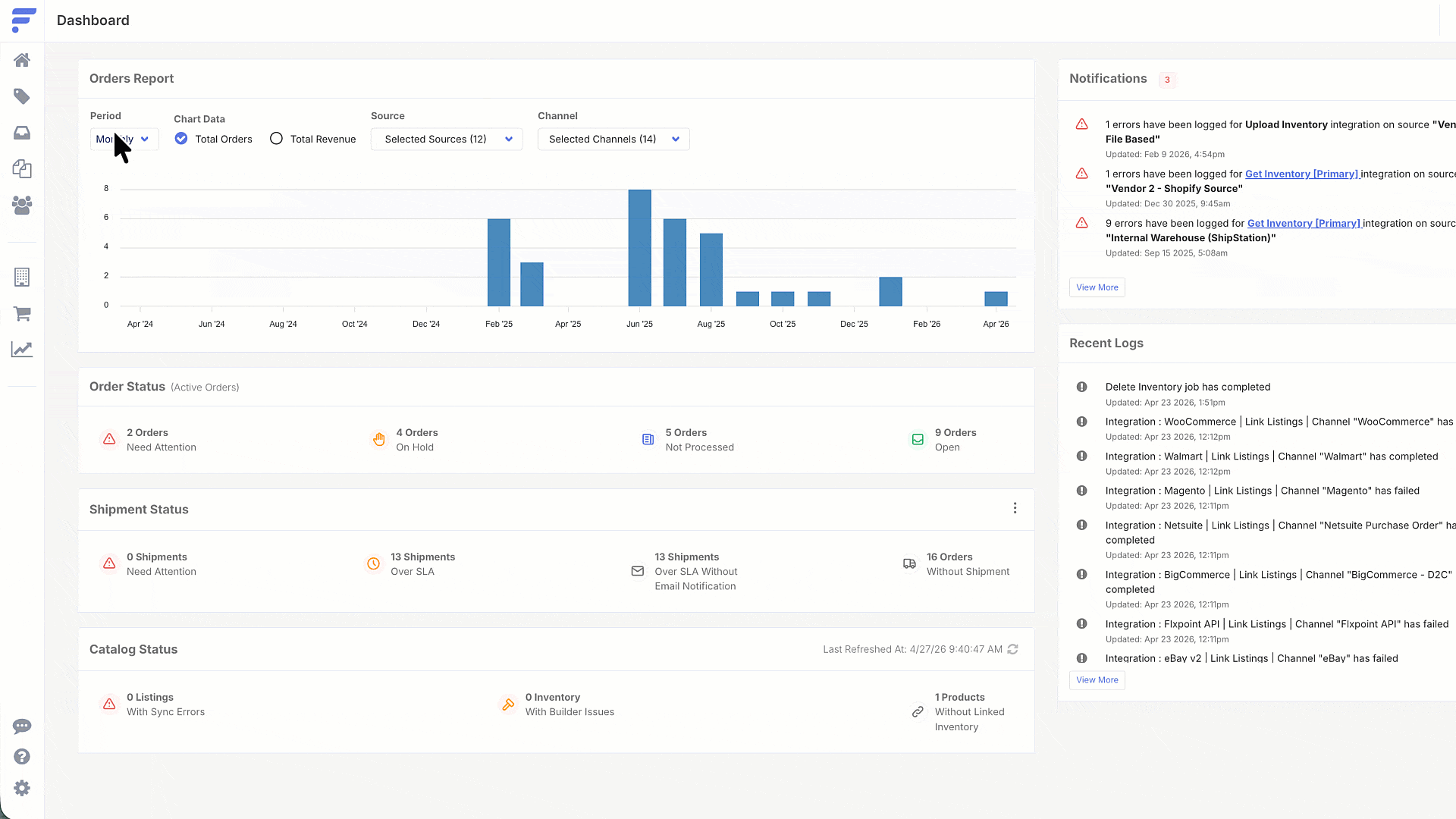
Task: Open Selected Sources (12) dropdown
Action: (x=447, y=140)
